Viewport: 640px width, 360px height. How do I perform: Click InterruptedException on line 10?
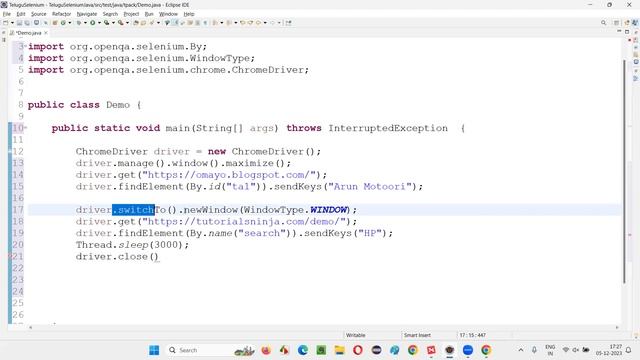(x=388, y=128)
